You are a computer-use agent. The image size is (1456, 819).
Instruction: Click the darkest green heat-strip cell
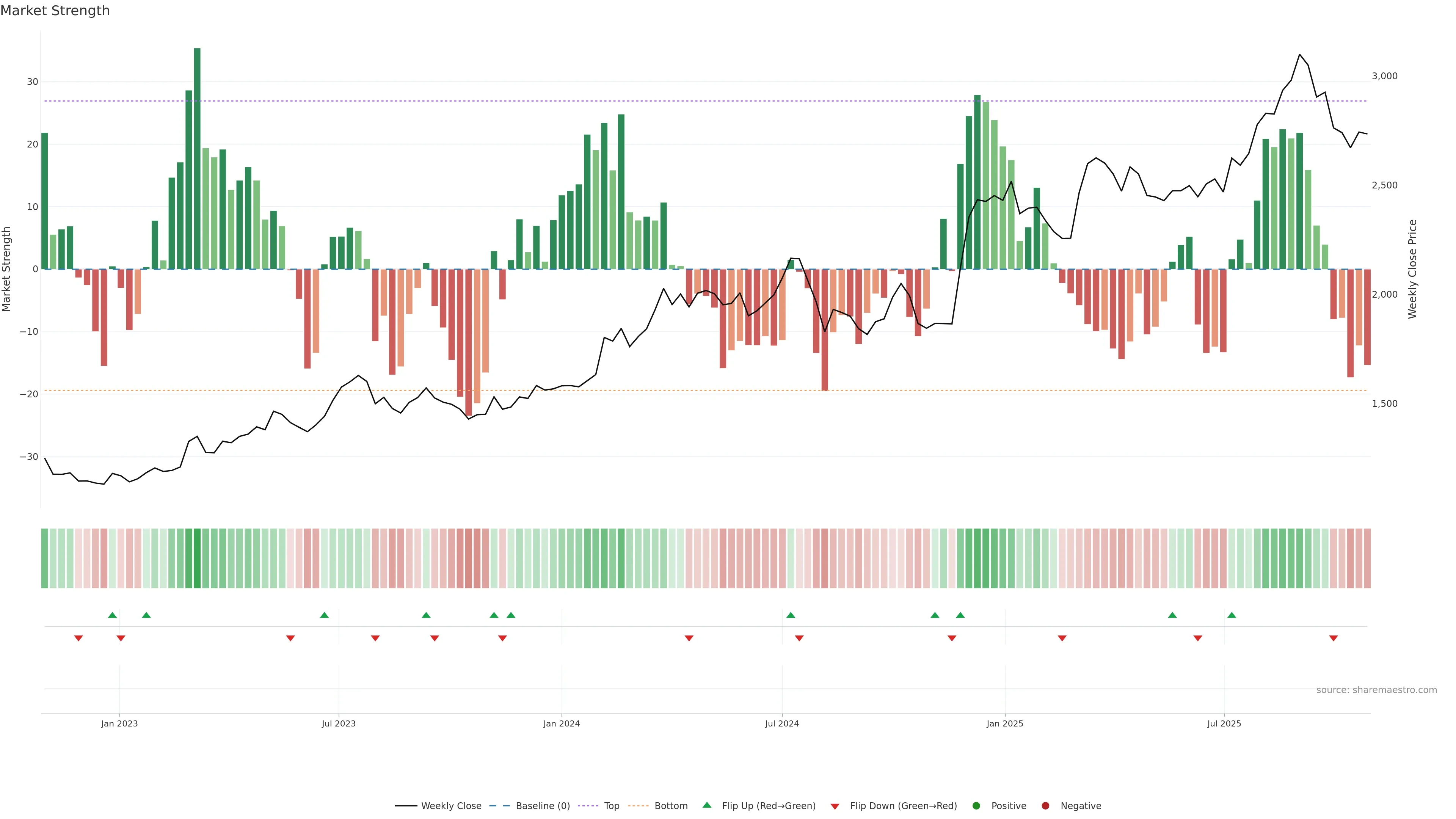(x=197, y=559)
